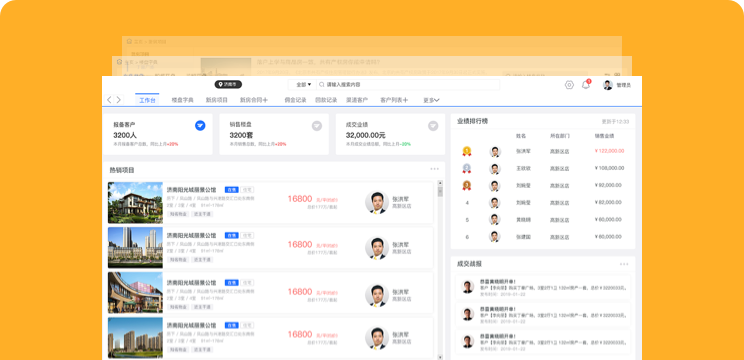Click the magnifier icon in search box
This screenshot has height=360, width=744.
pos(322,84)
